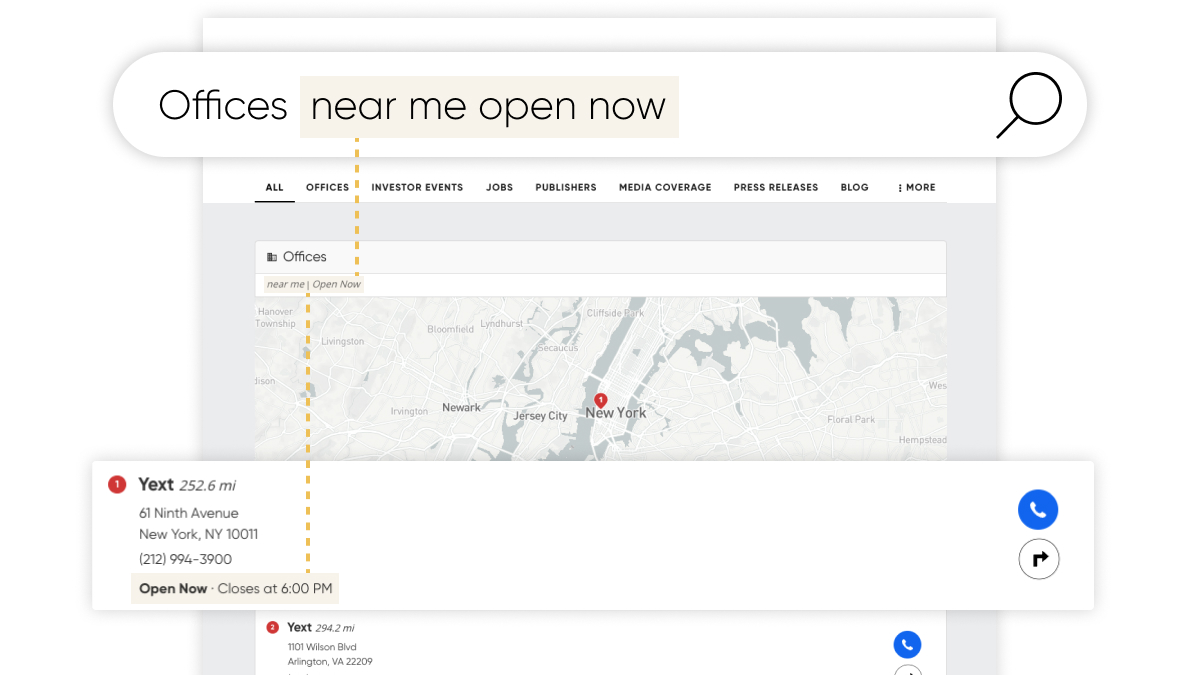This screenshot has height=675, width=1200.
Task: Click Hempstead label on the map
Action: (x=922, y=440)
